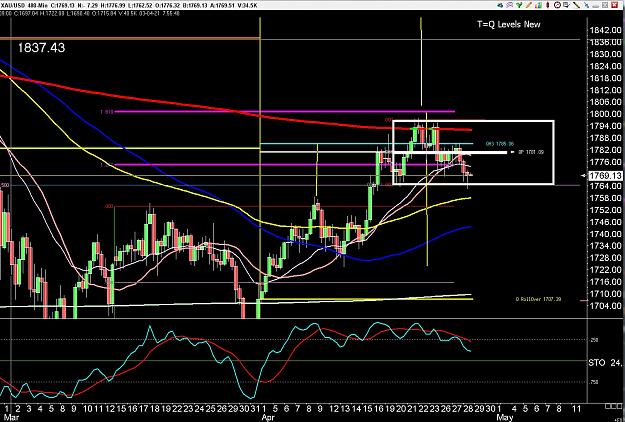Click the H:1776.99 high value in header
This screenshot has width=625, height=422.
coord(111,5)
